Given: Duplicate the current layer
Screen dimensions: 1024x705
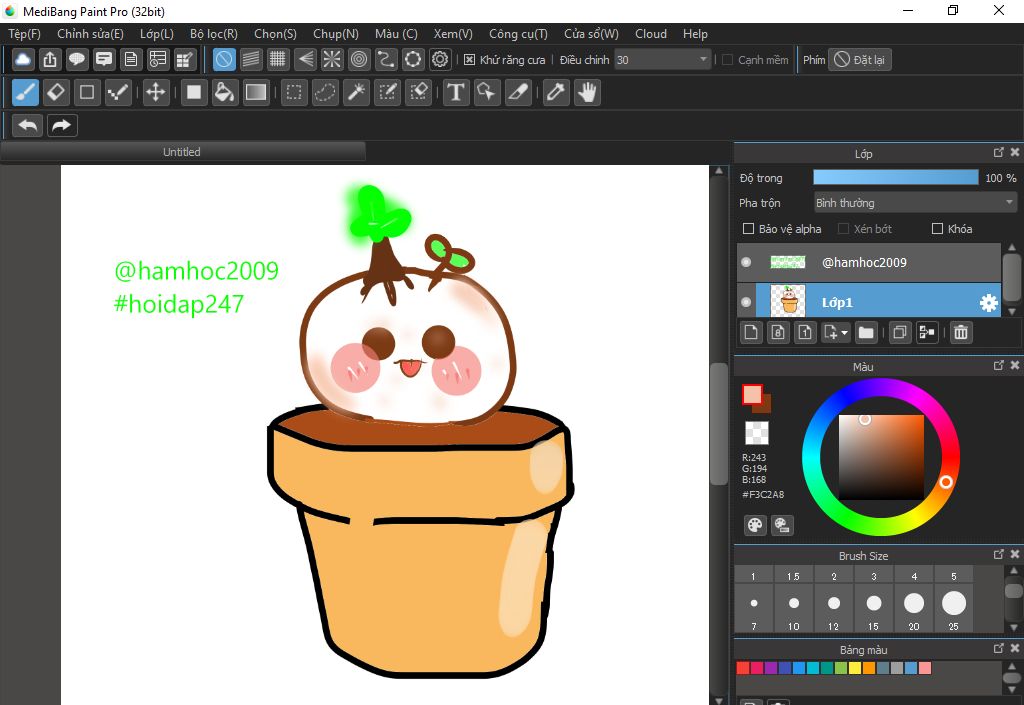Looking at the screenshot, I should 900,332.
